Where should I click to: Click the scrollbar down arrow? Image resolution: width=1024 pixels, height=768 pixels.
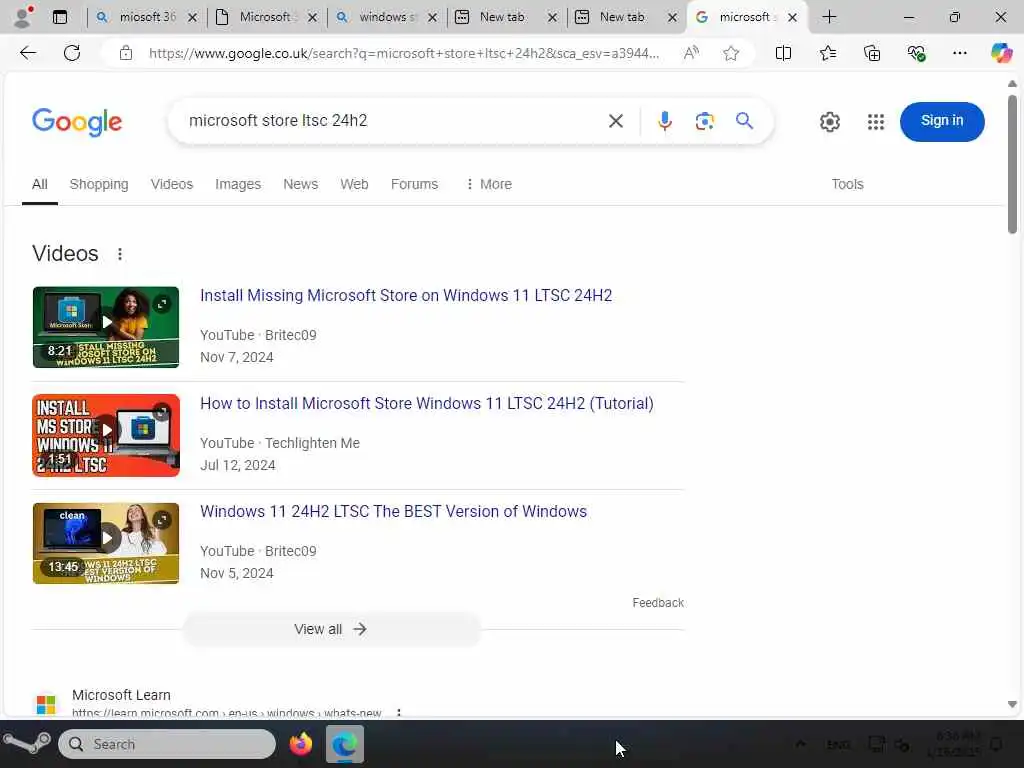(1012, 704)
